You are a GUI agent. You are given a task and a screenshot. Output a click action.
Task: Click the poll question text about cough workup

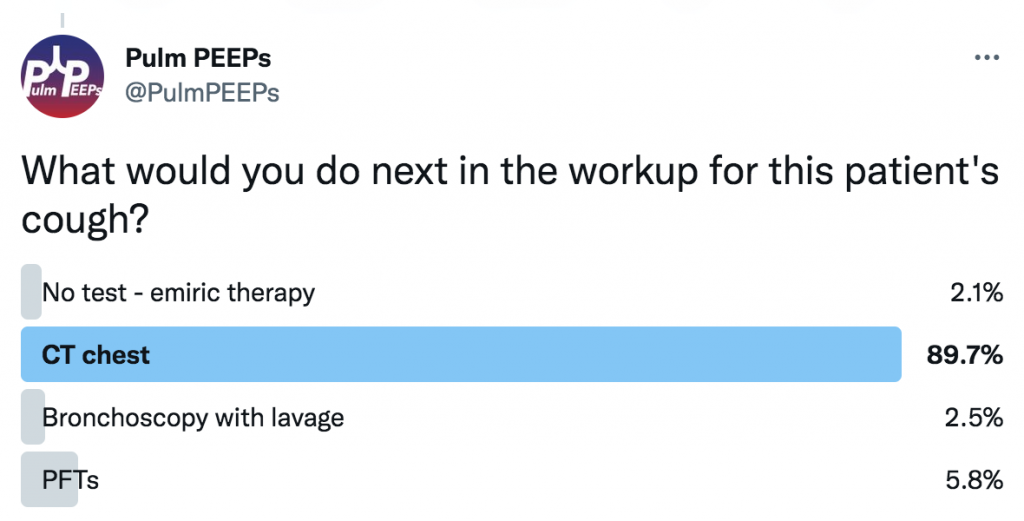[x=511, y=195]
